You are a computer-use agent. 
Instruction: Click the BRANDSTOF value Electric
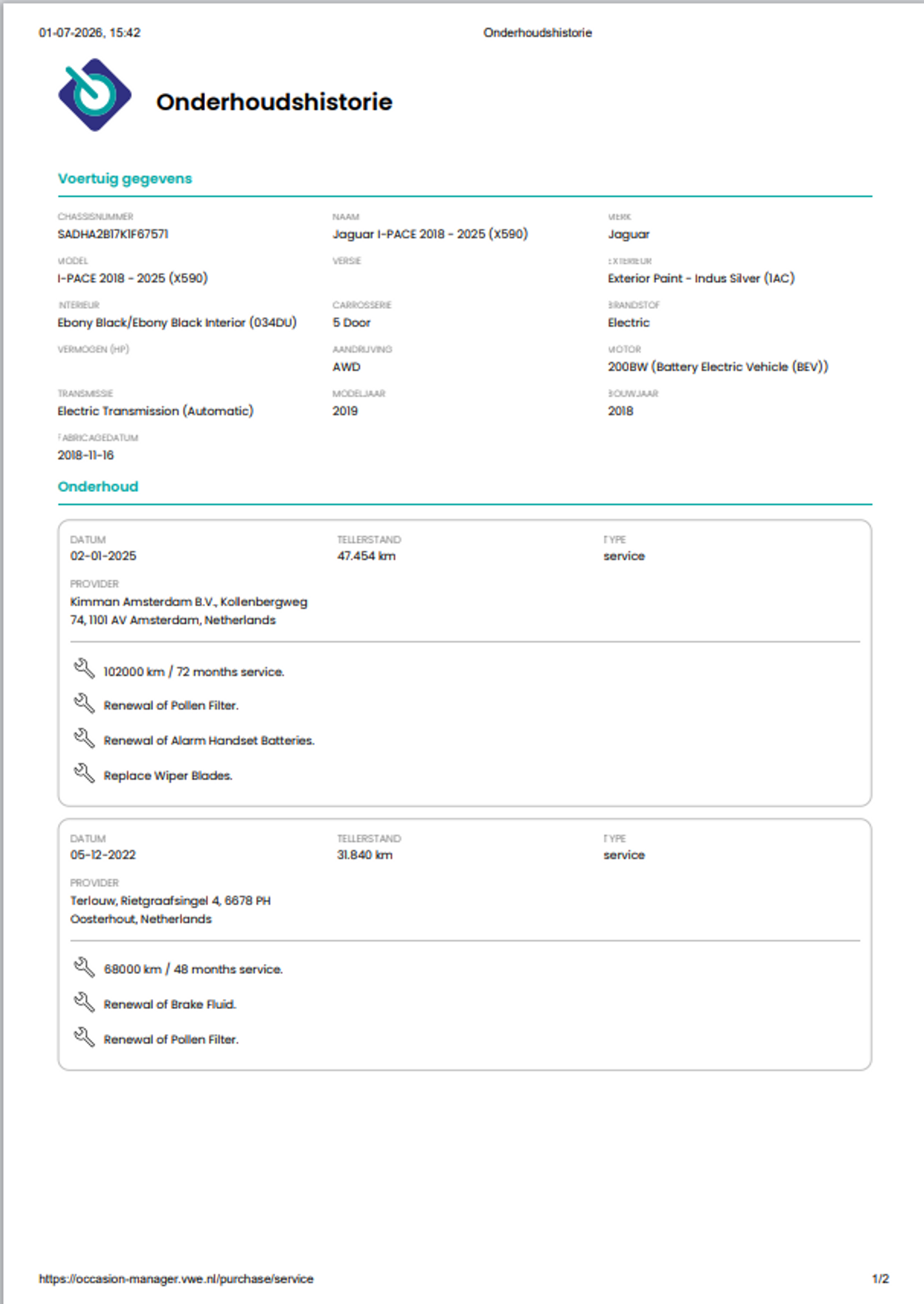coord(629,323)
